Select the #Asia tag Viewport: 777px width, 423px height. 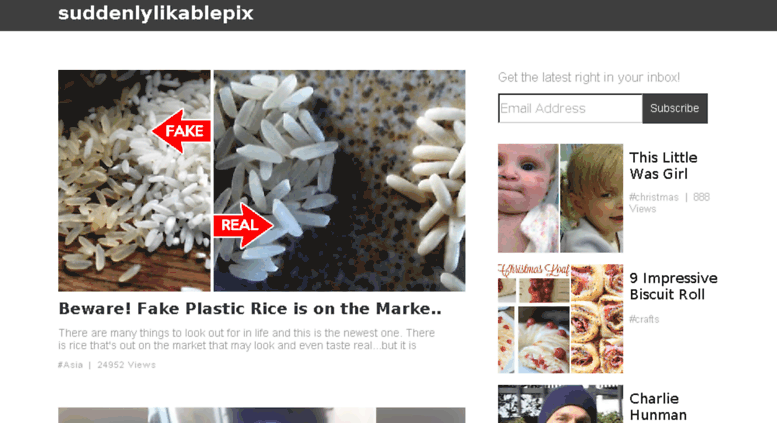(70, 365)
